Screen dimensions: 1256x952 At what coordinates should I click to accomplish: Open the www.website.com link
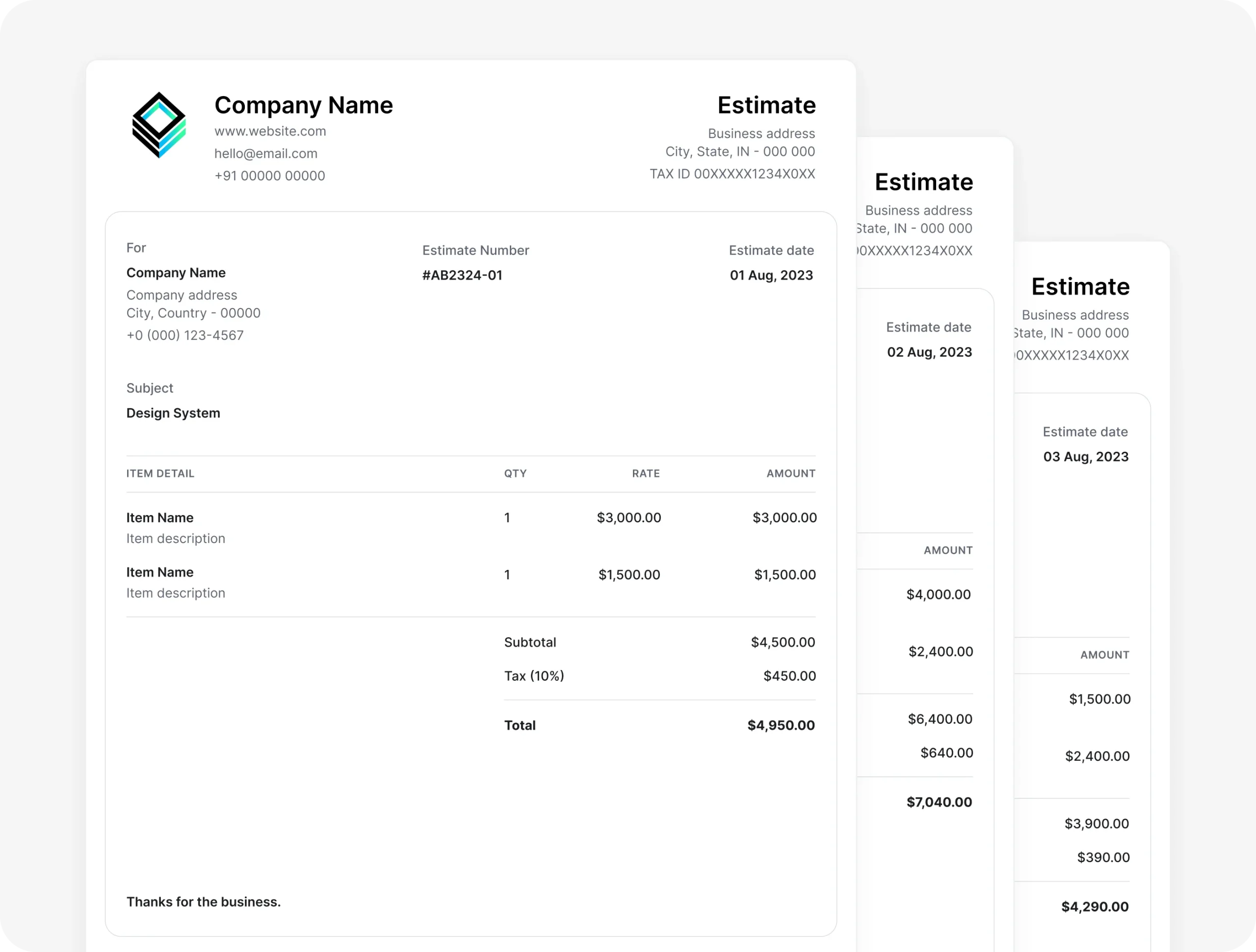pyautogui.click(x=270, y=131)
